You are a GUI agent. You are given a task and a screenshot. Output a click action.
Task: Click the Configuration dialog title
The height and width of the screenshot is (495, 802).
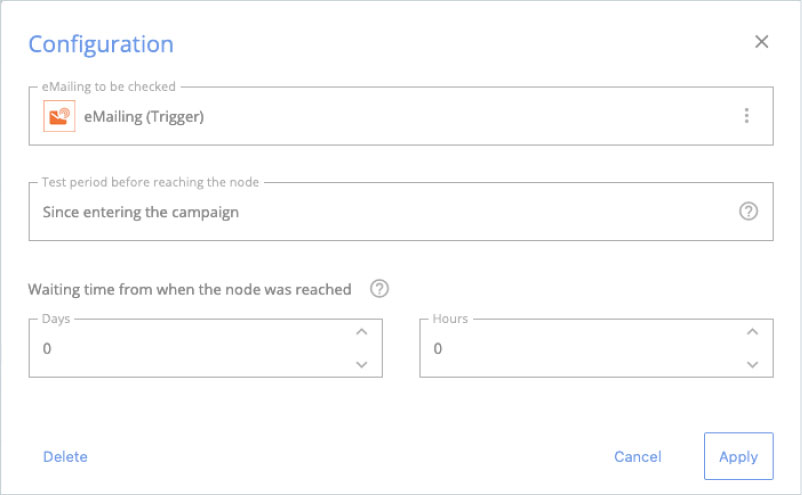[100, 44]
